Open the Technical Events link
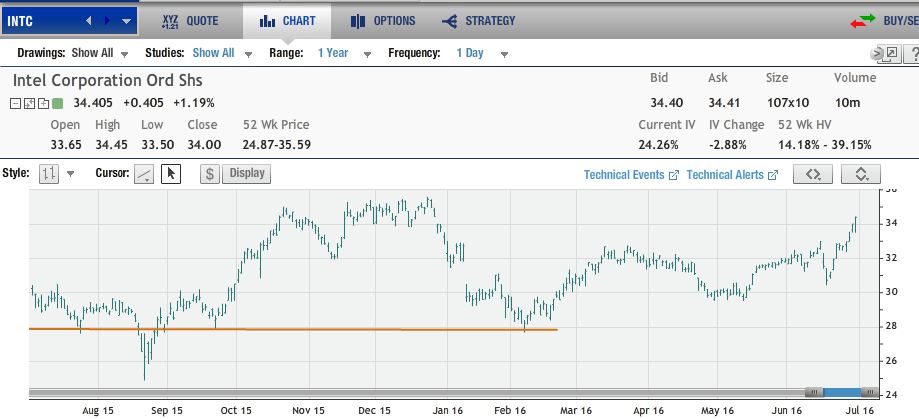The image size is (919, 419). [631, 175]
